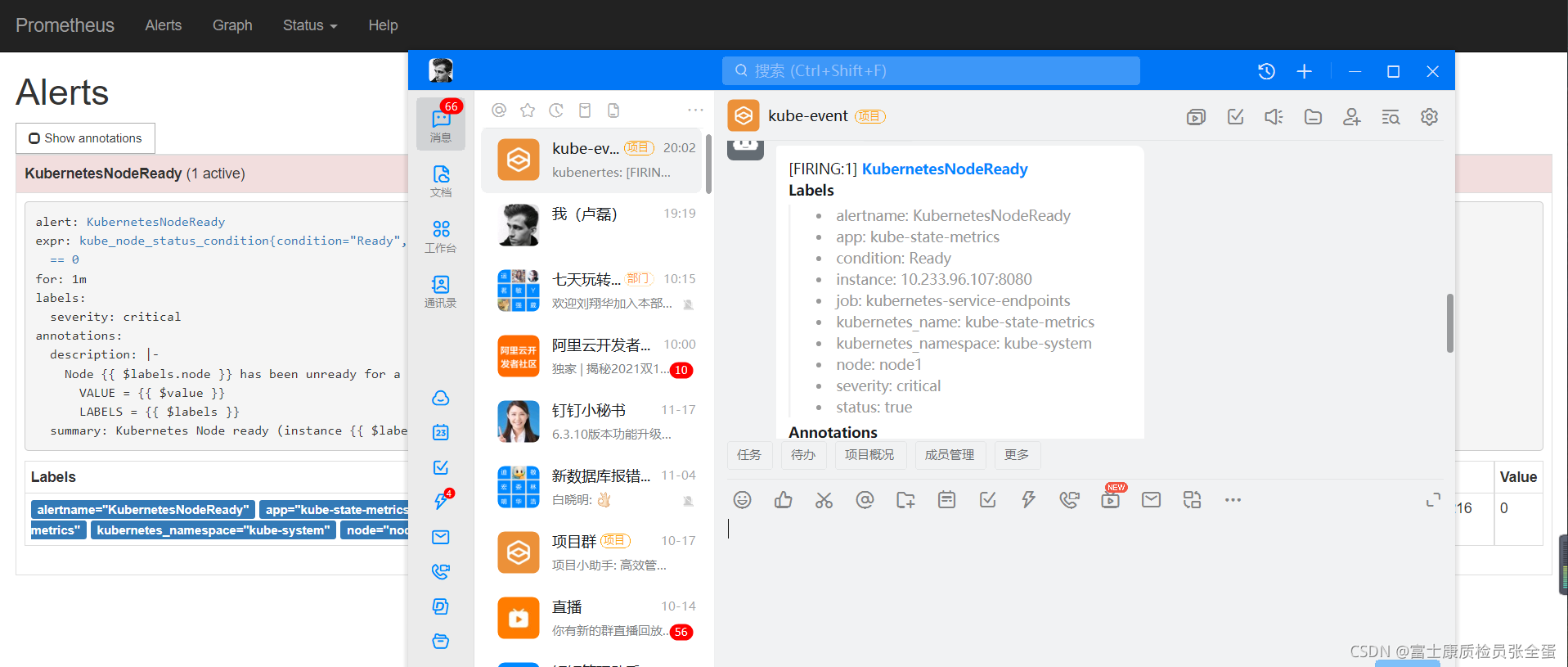1568x667 pixels.
Task: Open the Workbench (工作台) sidebar icon
Action: [x=441, y=236]
